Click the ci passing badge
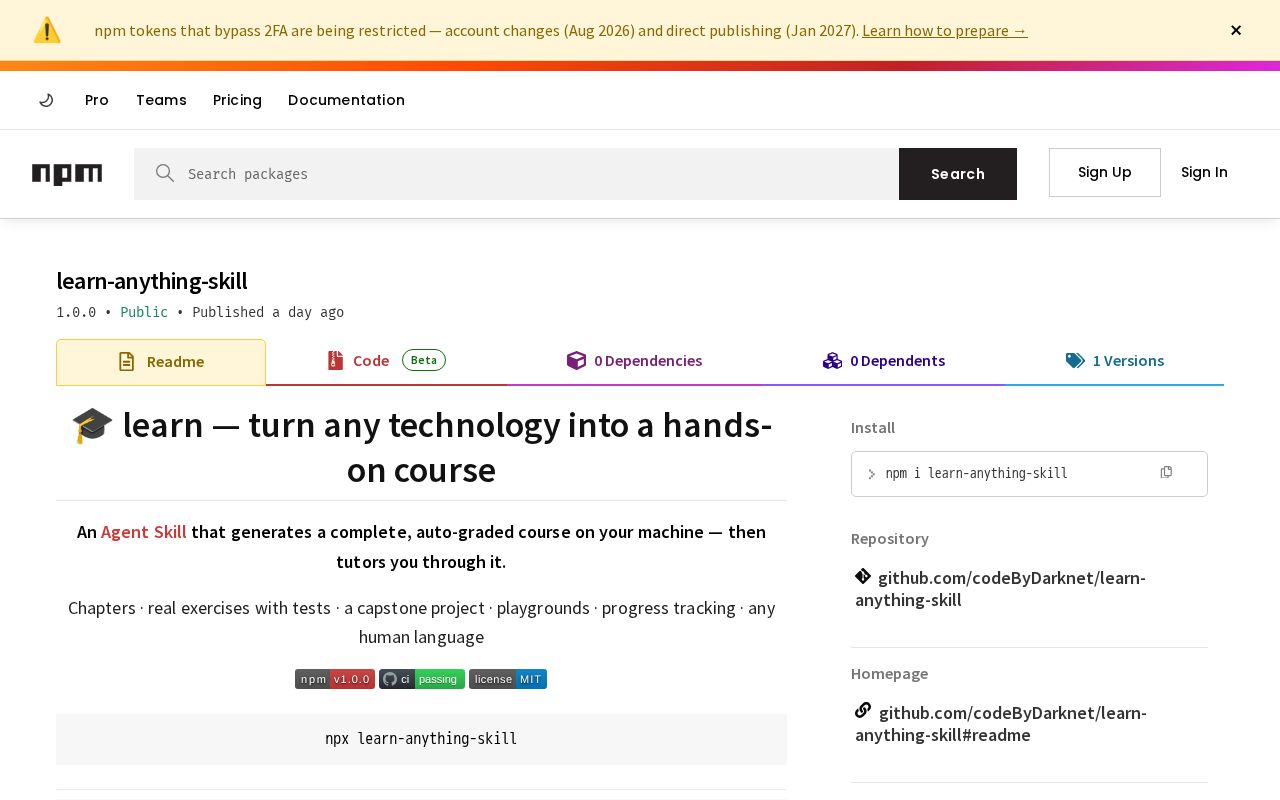 [x=422, y=679]
